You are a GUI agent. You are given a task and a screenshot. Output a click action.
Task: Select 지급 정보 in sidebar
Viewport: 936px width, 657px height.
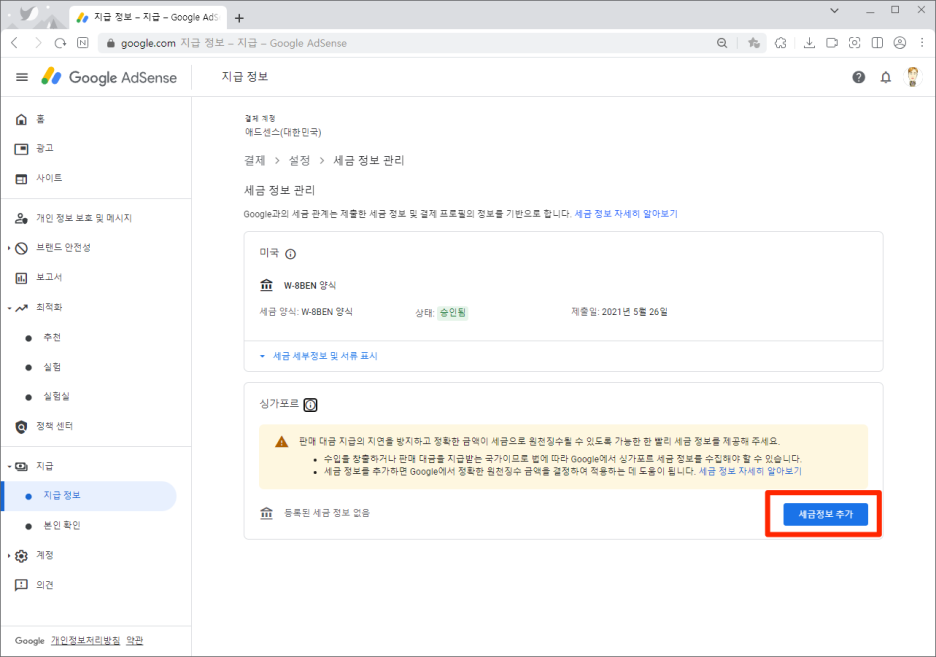pyautogui.click(x=90, y=496)
